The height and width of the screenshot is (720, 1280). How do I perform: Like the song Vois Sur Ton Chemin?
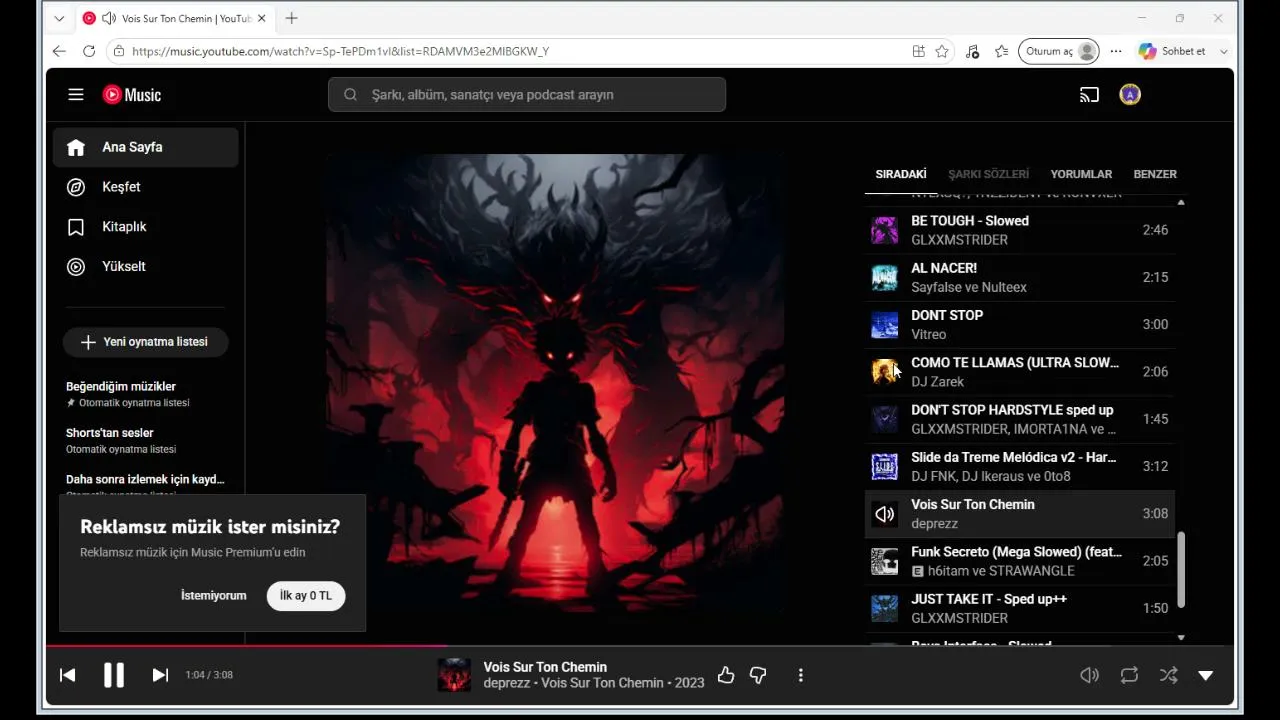tap(726, 676)
